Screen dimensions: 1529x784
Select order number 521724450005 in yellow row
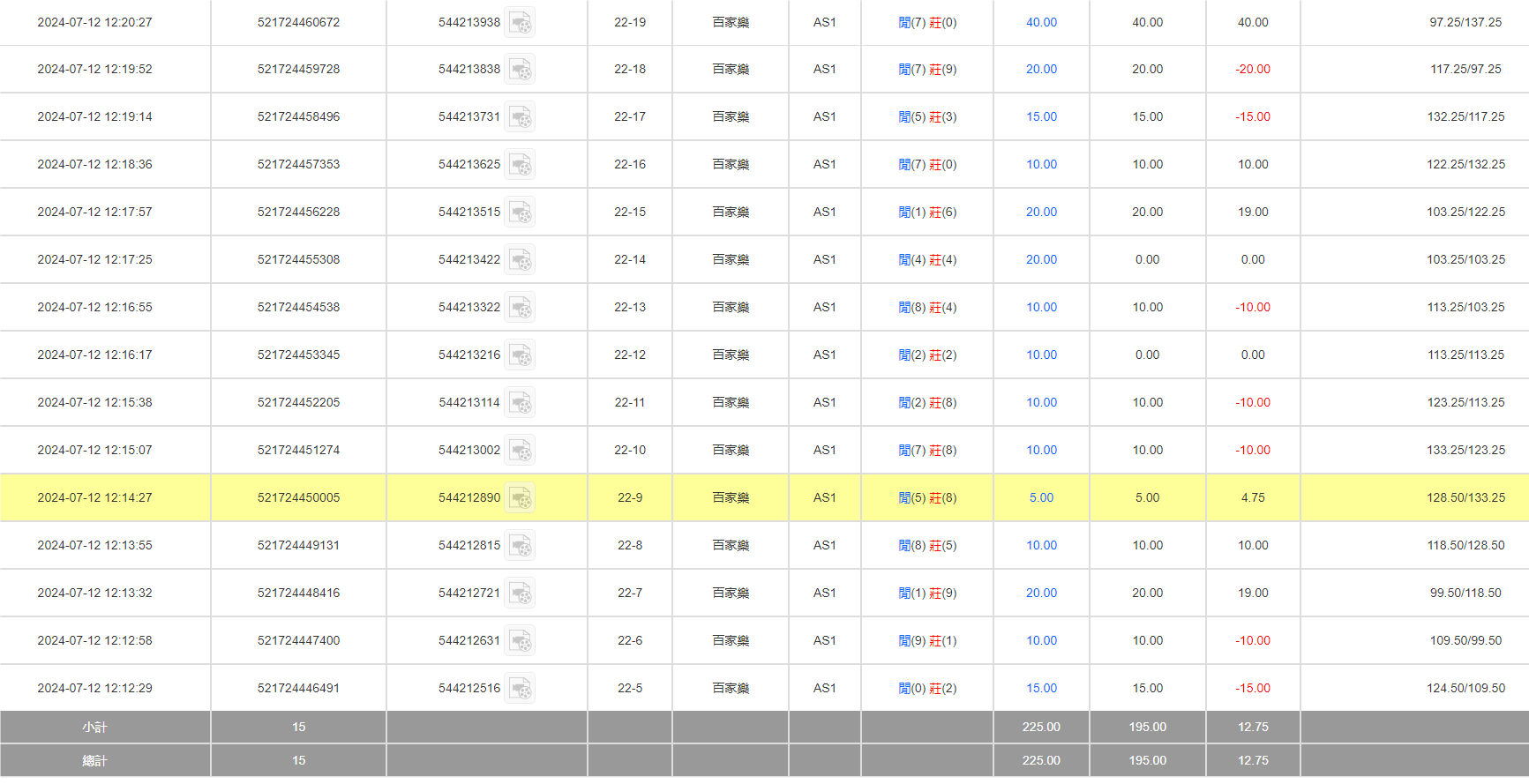298,498
